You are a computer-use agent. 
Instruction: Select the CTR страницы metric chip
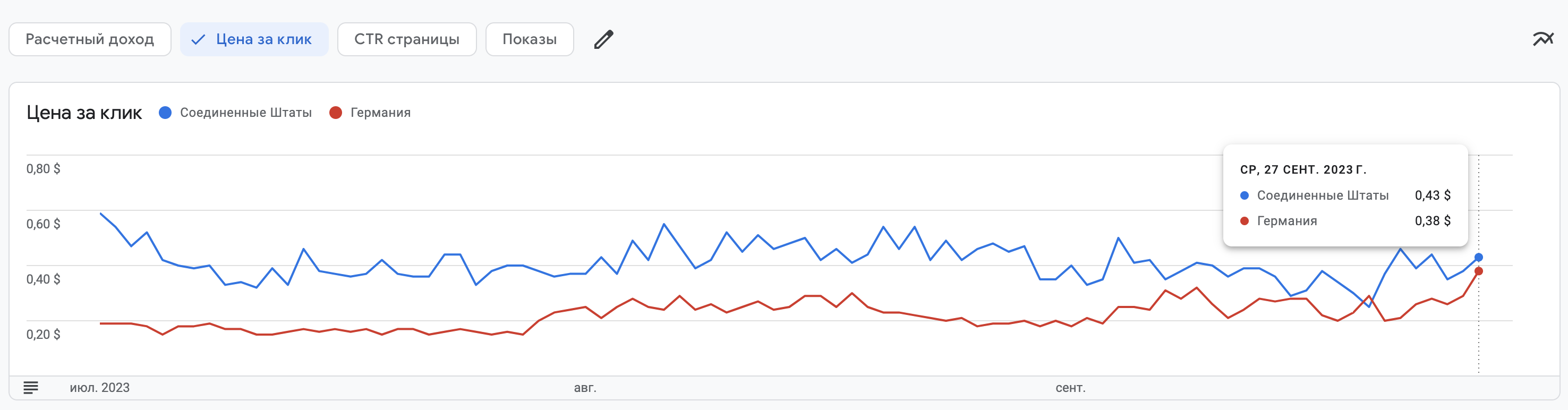pyautogui.click(x=407, y=39)
